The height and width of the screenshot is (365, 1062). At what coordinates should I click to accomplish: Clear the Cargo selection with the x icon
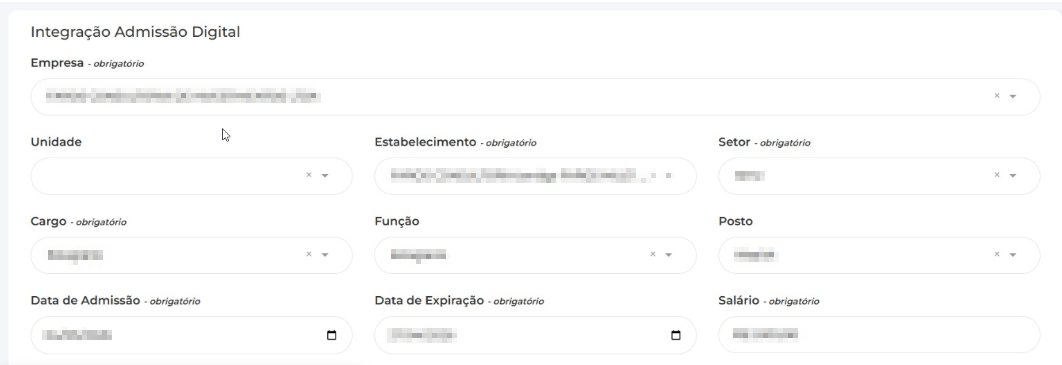coord(309,255)
